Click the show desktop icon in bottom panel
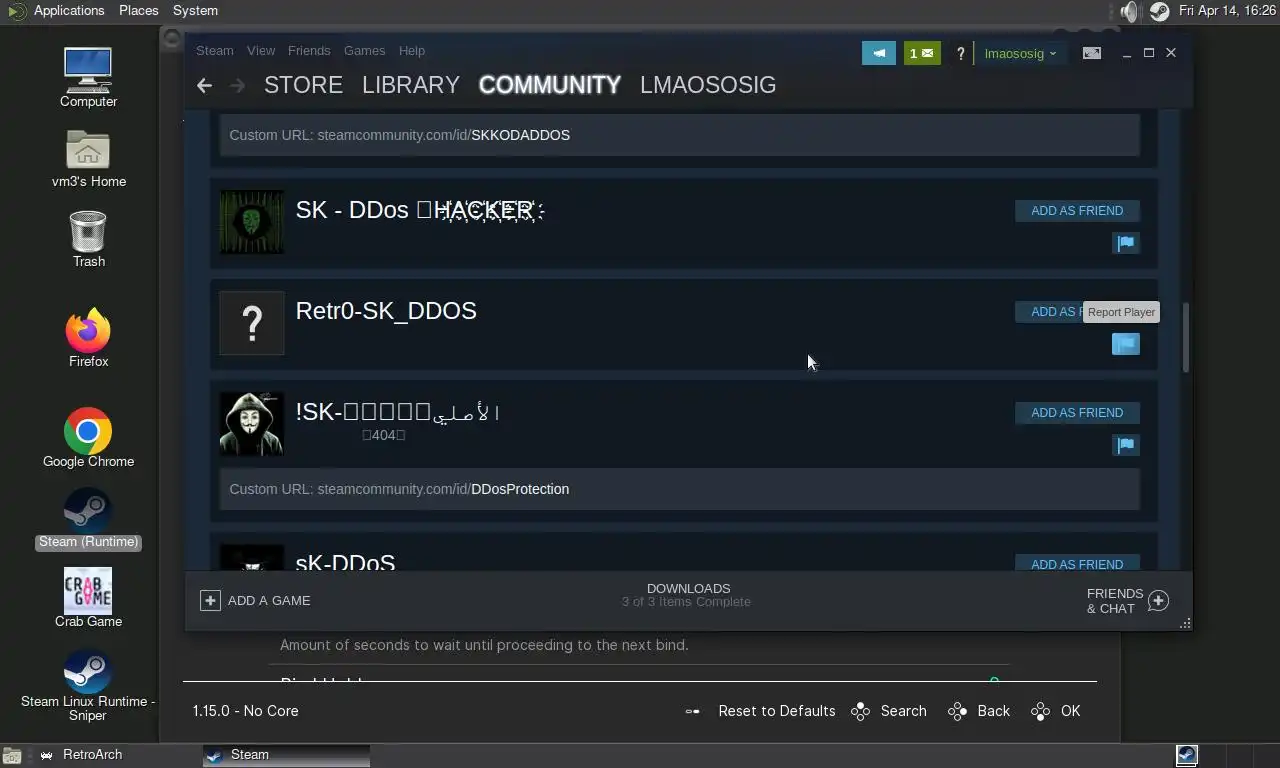1280x768 pixels. 12,755
